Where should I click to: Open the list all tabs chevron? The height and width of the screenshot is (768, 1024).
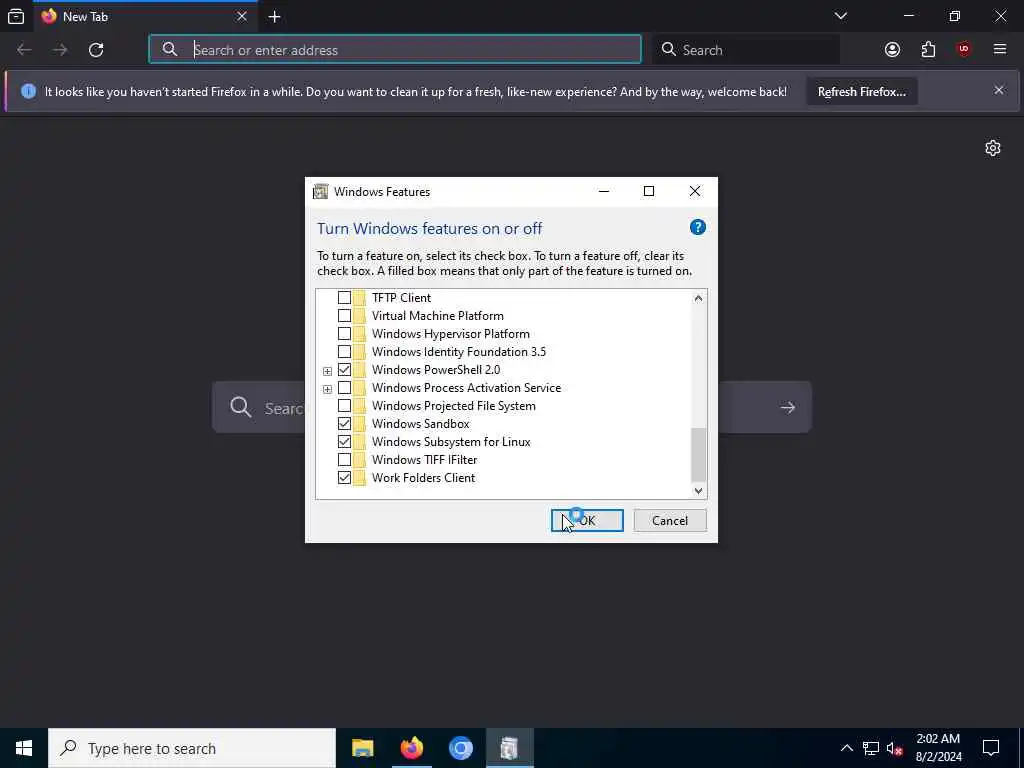click(x=841, y=16)
